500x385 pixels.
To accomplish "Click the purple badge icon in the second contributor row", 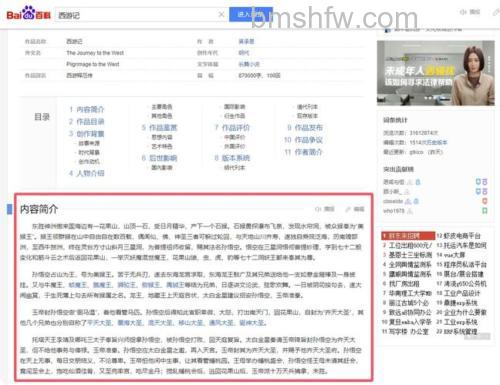I will [x=485, y=191].
